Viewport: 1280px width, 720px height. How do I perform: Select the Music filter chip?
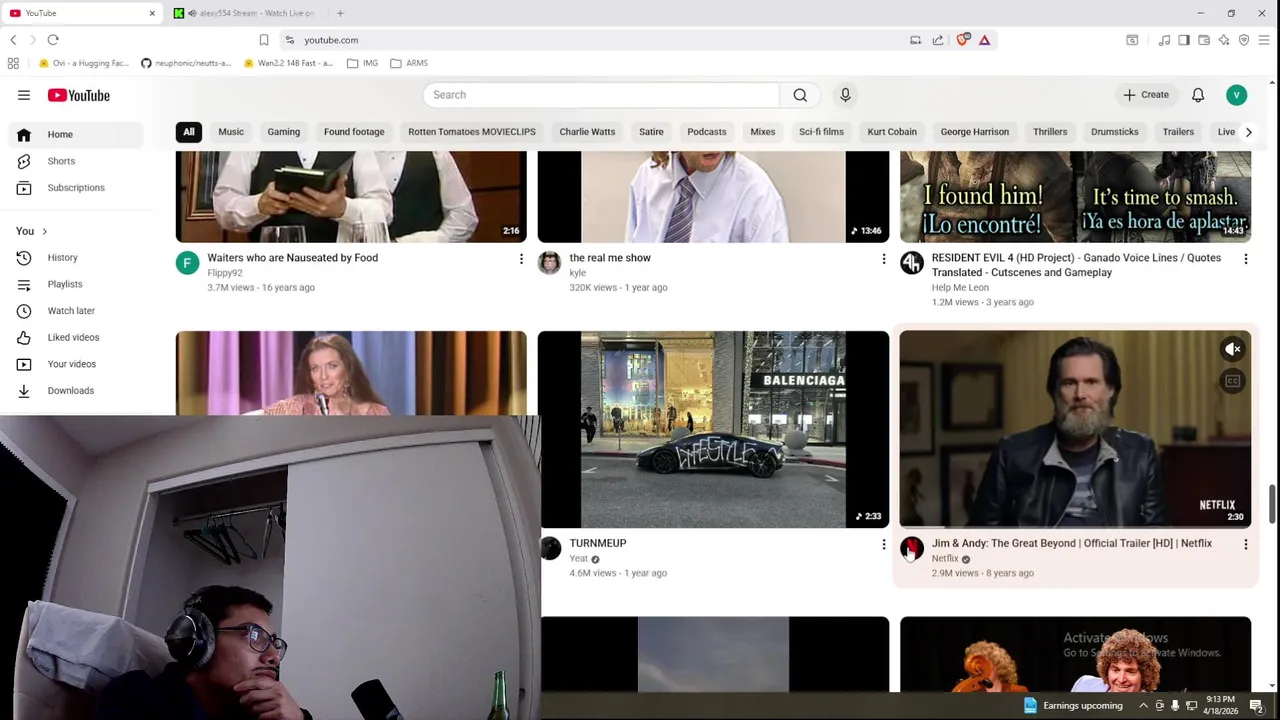coord(231,132)
